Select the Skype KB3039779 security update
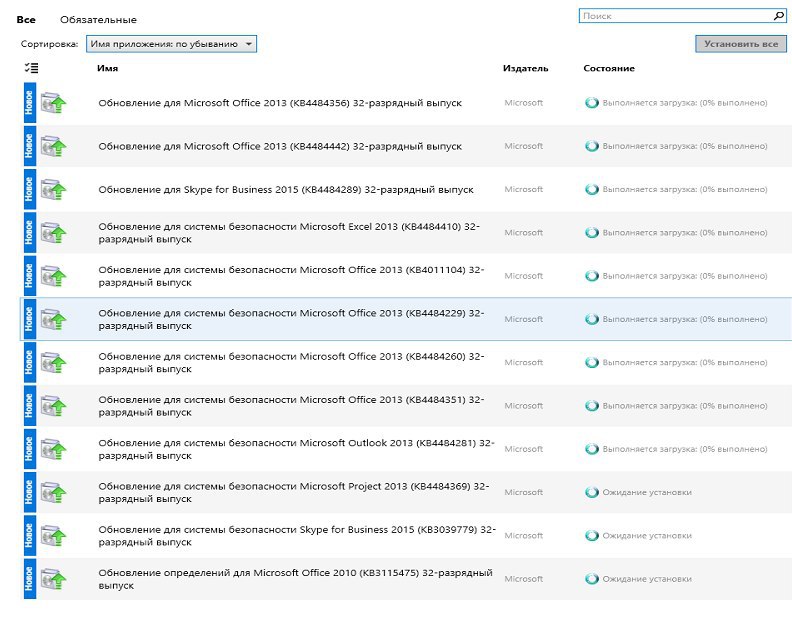 pyautogui.click(x=297, y=536)
